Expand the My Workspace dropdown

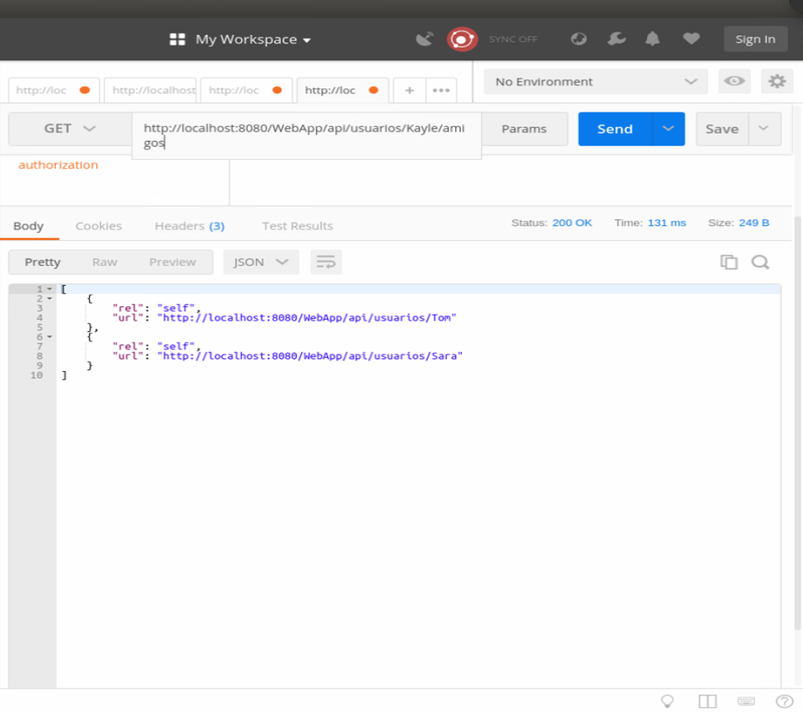coord(253,39)
